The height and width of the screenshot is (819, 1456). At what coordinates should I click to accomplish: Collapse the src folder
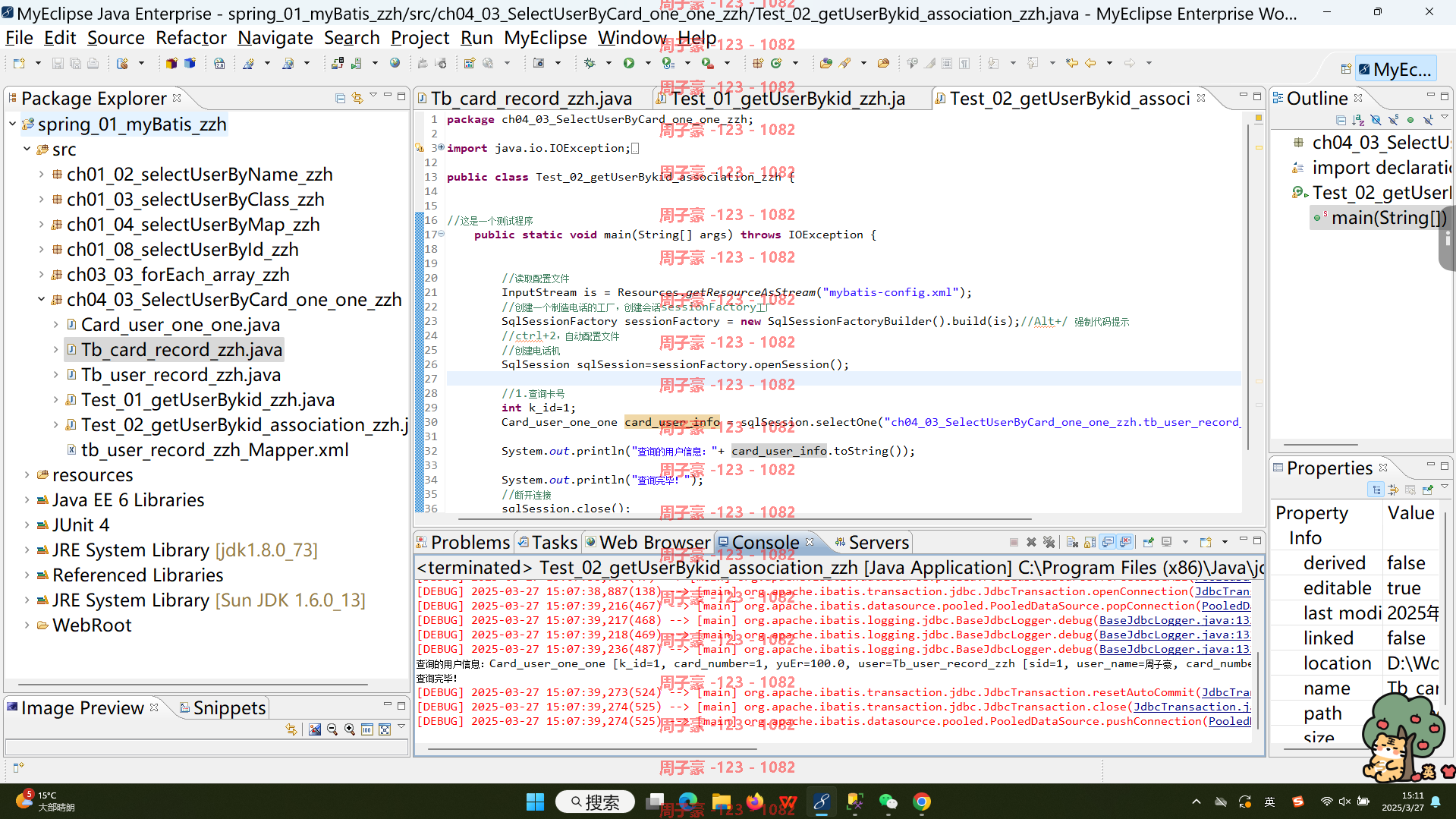click(27, 149)
